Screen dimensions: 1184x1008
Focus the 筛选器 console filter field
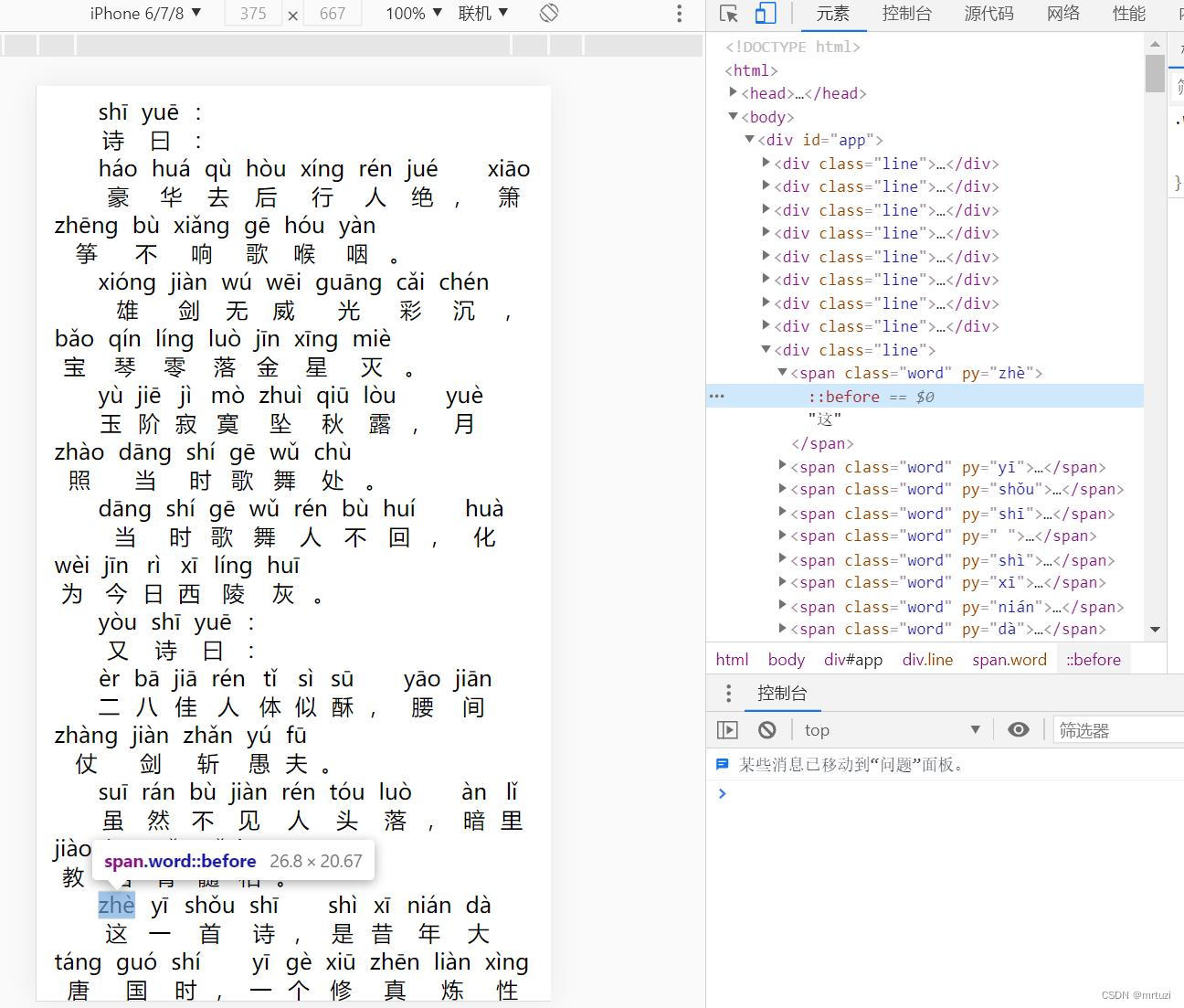point(1118,729)
